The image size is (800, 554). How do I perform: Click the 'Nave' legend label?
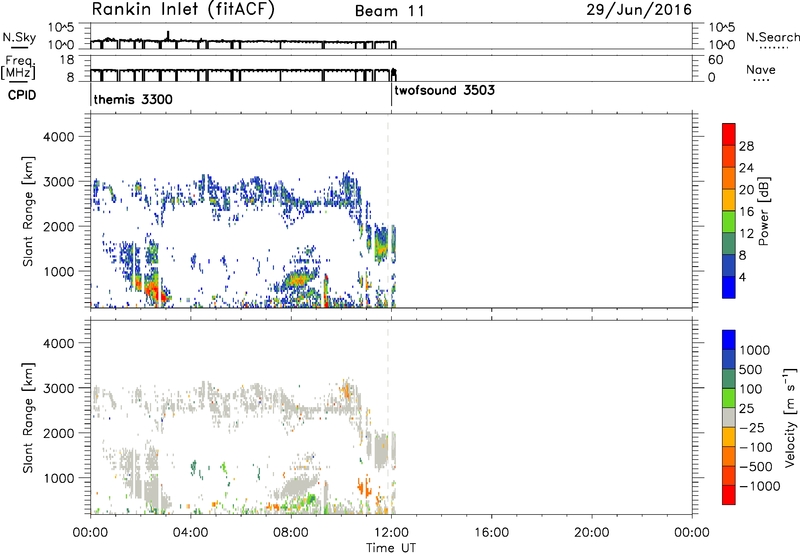click(761, 69)
